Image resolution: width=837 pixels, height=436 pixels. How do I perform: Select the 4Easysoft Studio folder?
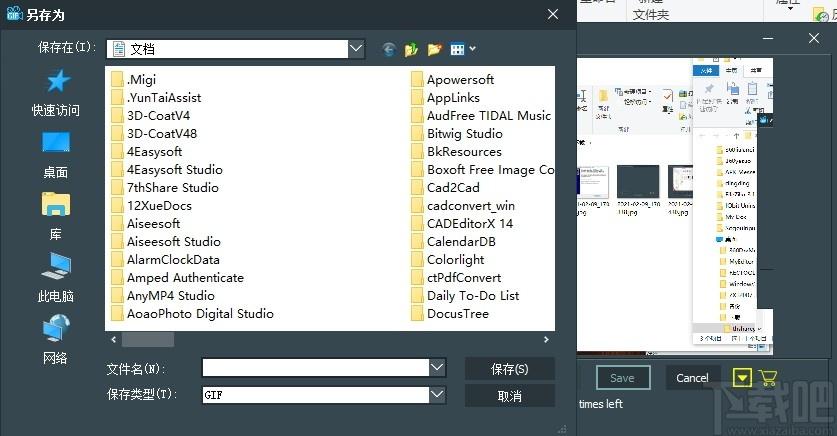(167, 170)
